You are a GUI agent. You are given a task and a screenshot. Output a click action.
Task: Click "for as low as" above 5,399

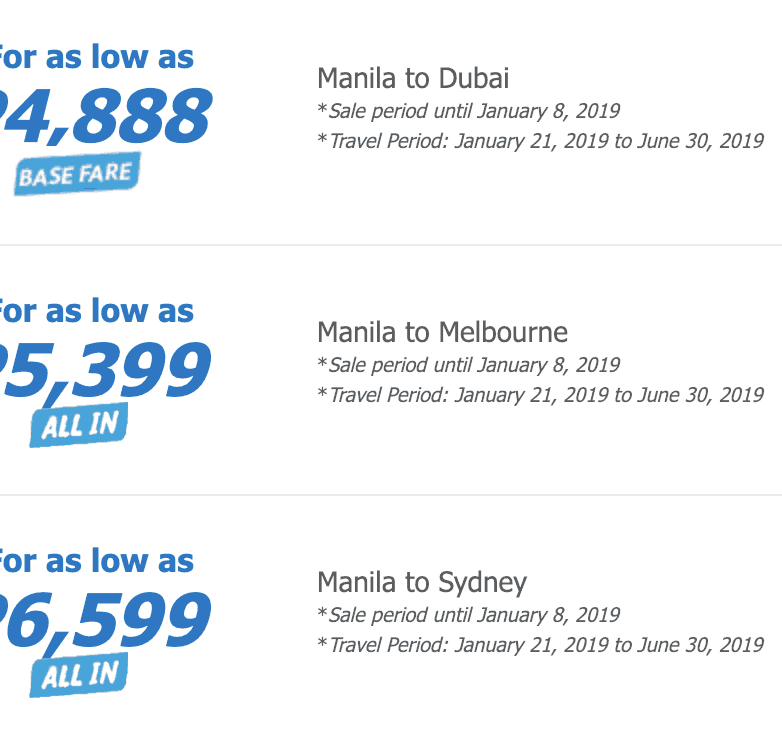click(x=96, y=311)
